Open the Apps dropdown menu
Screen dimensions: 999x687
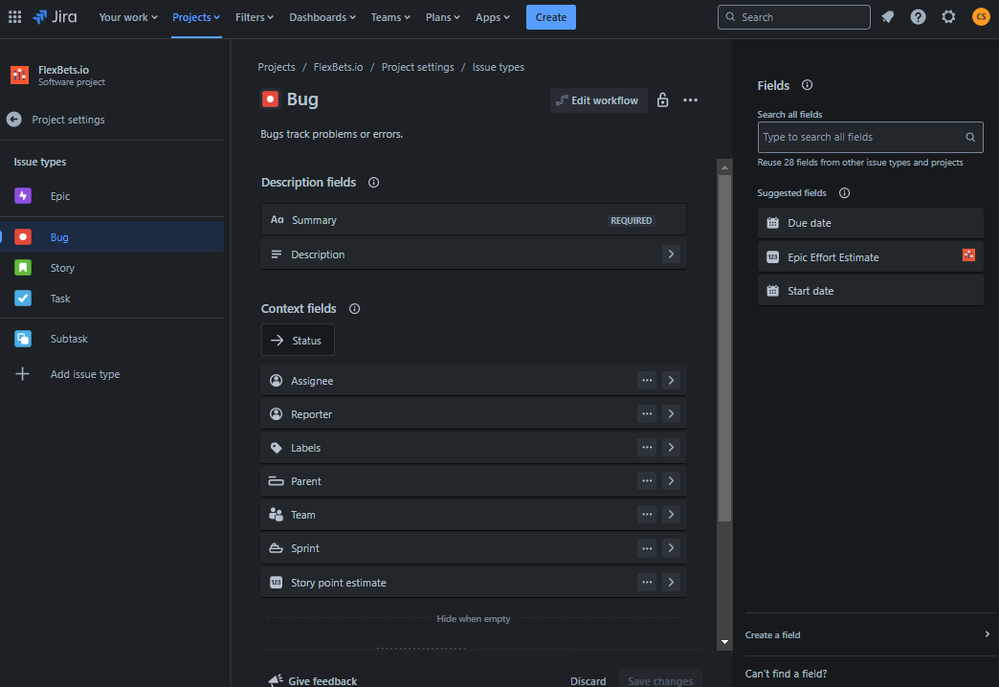(x=492, y=17)
